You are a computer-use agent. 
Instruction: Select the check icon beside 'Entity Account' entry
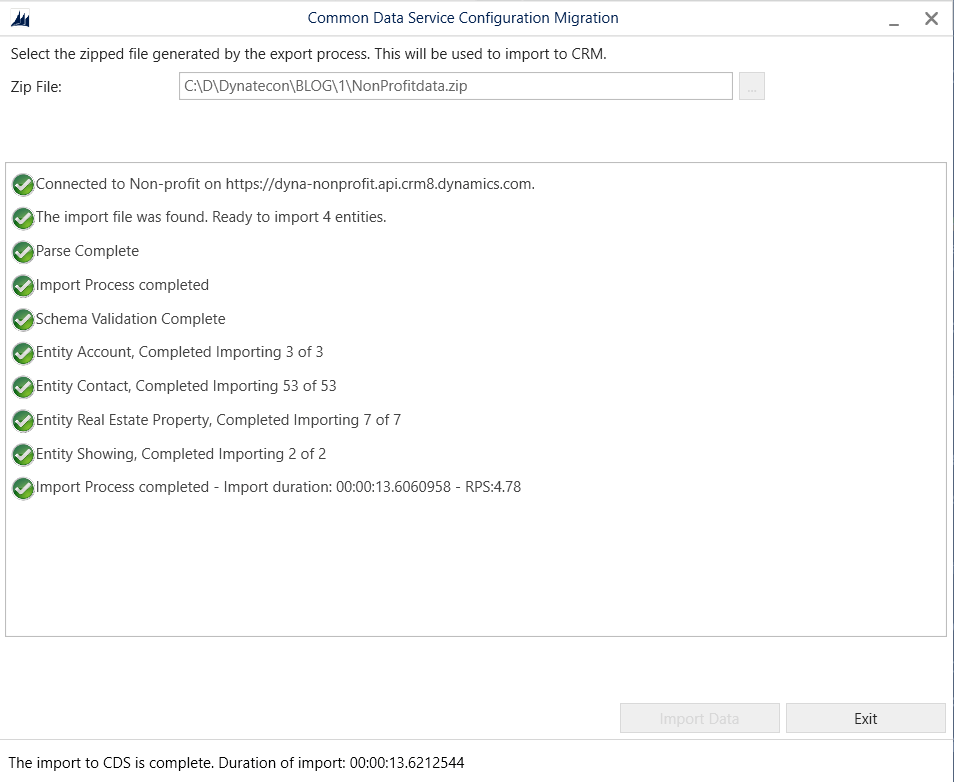pyautogui.click(x=23, y=353)
